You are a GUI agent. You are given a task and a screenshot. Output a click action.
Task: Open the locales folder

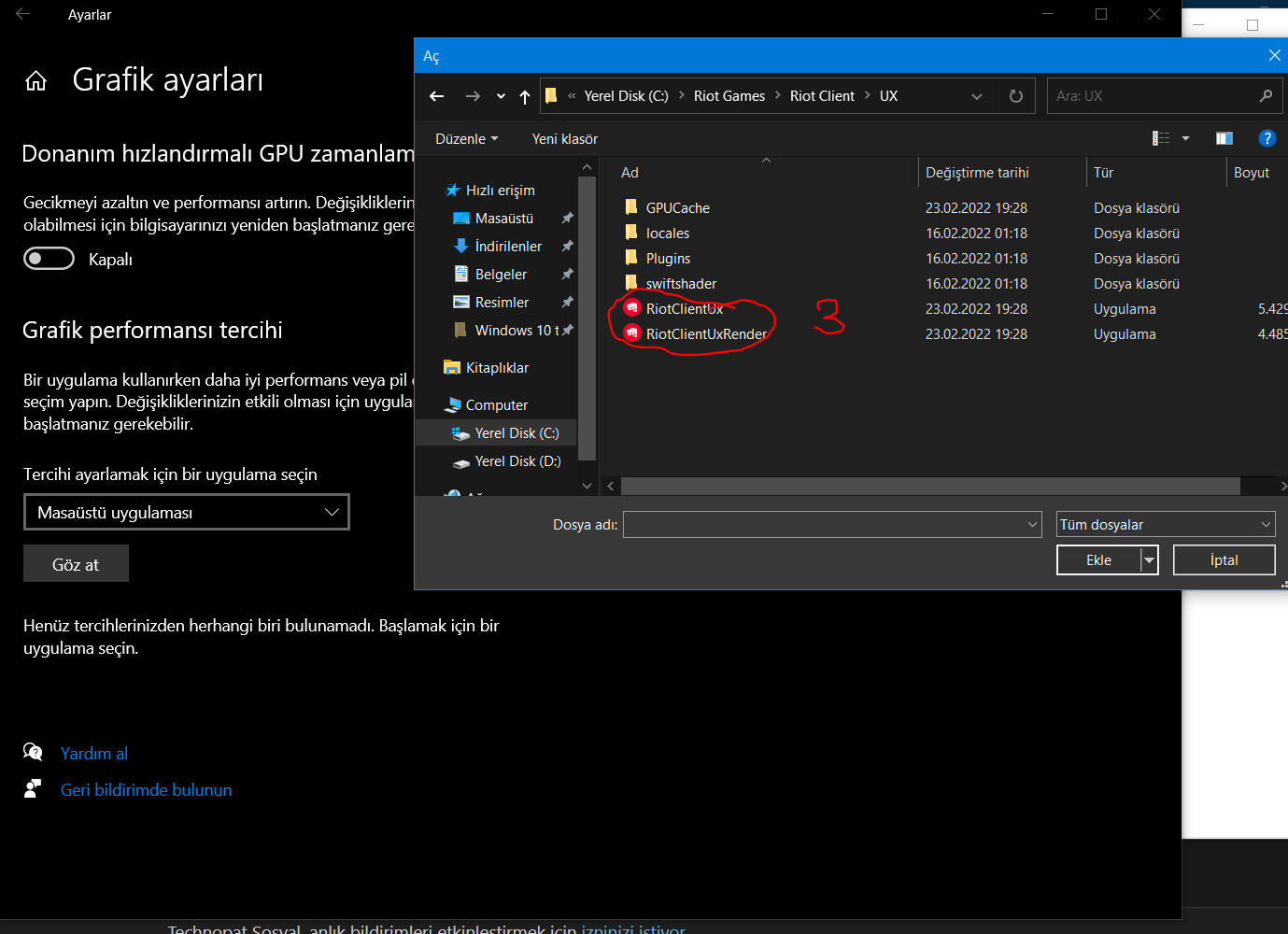pos(668,233)
